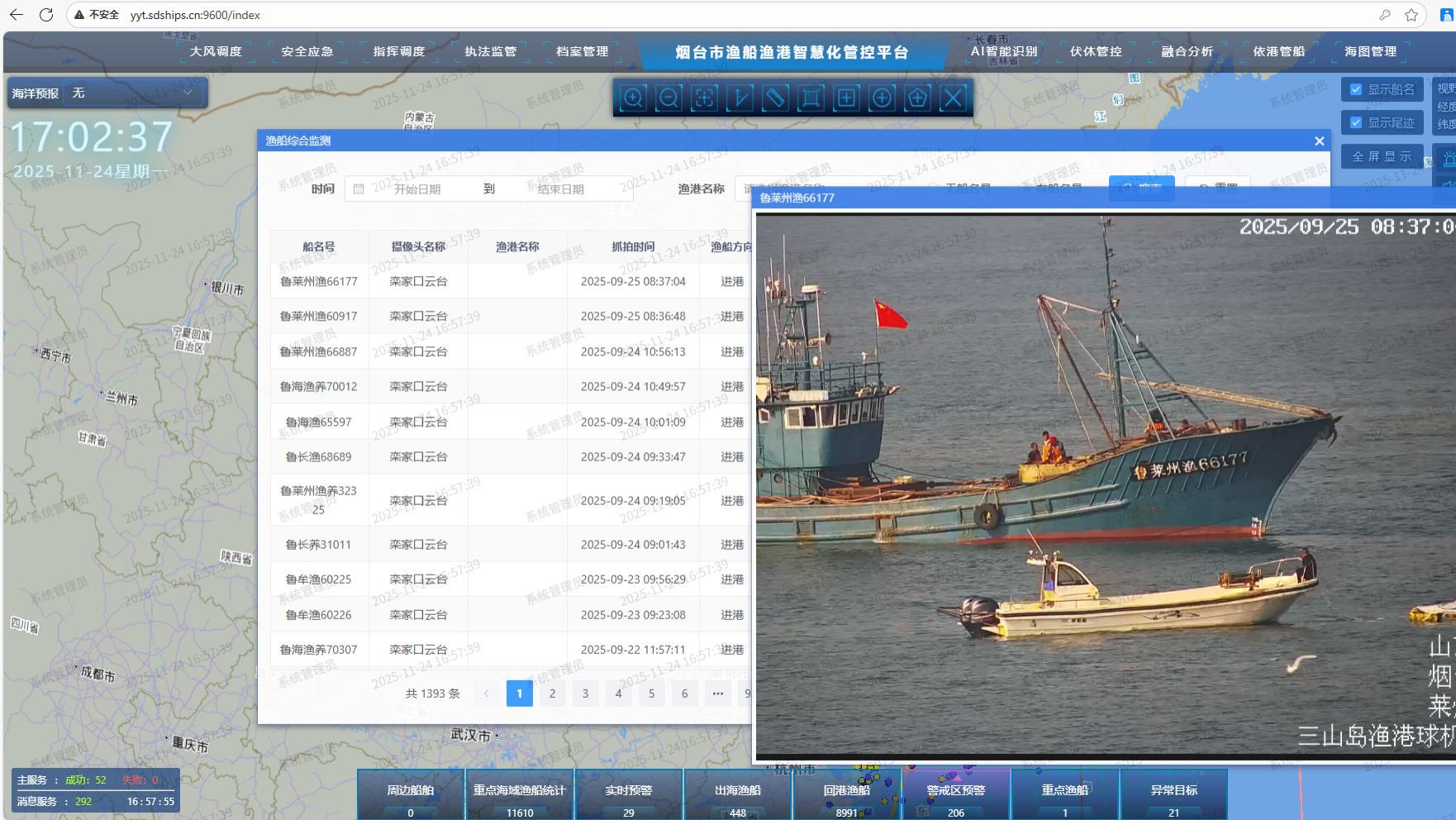Click the 鲁莱州渔66177 ship snapshot image

1106,486
